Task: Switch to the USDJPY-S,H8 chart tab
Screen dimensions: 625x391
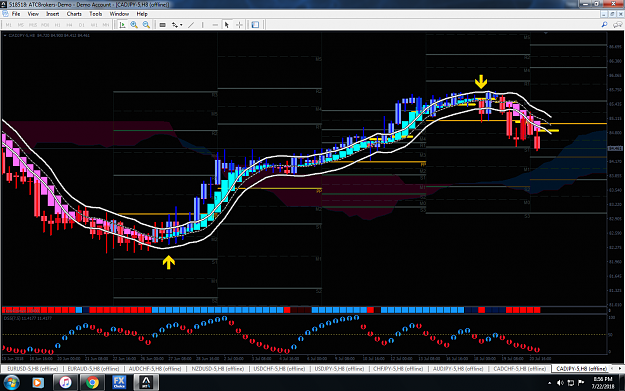Action: [339, 369]
